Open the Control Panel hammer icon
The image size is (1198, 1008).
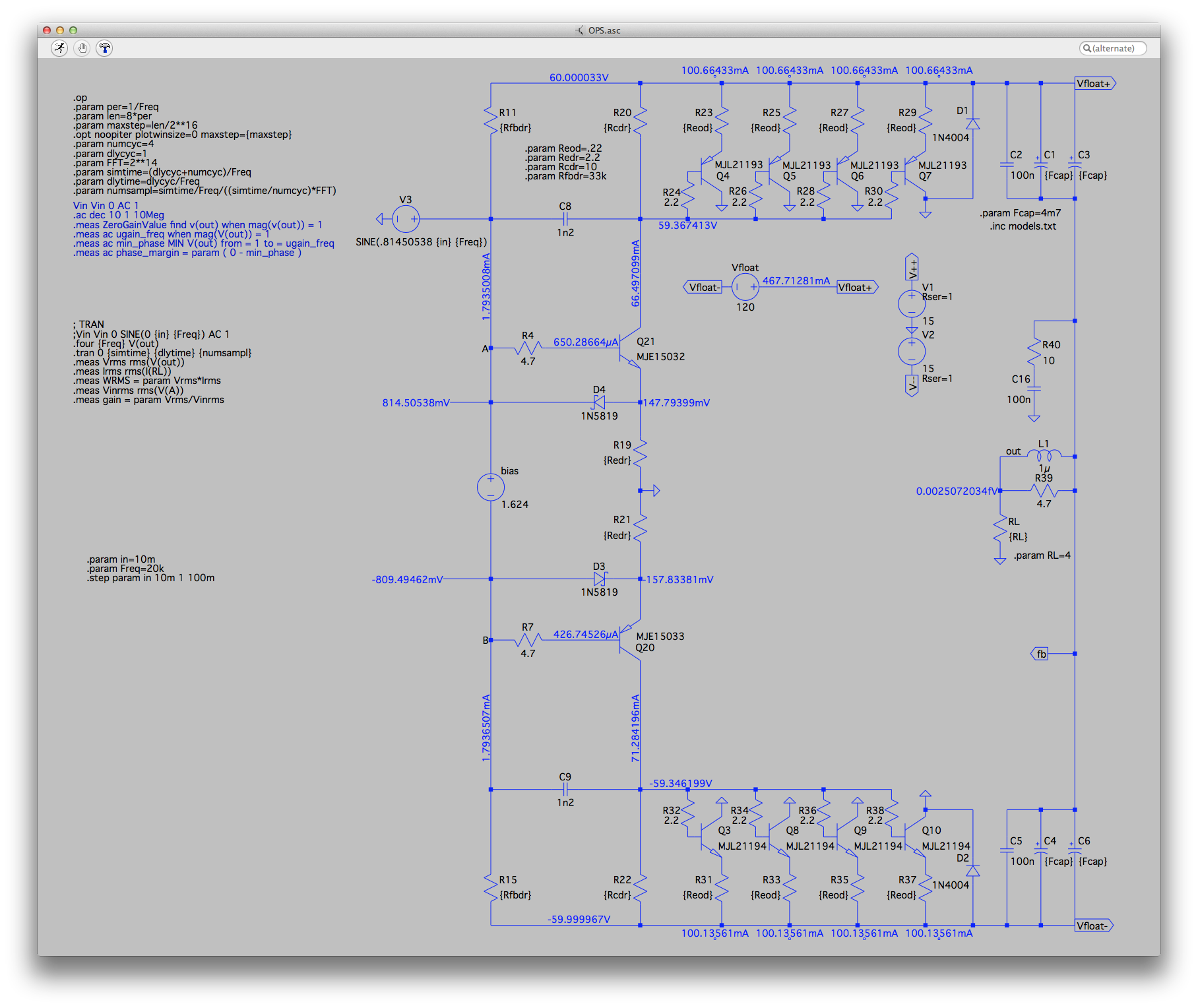tap(104, 47)
